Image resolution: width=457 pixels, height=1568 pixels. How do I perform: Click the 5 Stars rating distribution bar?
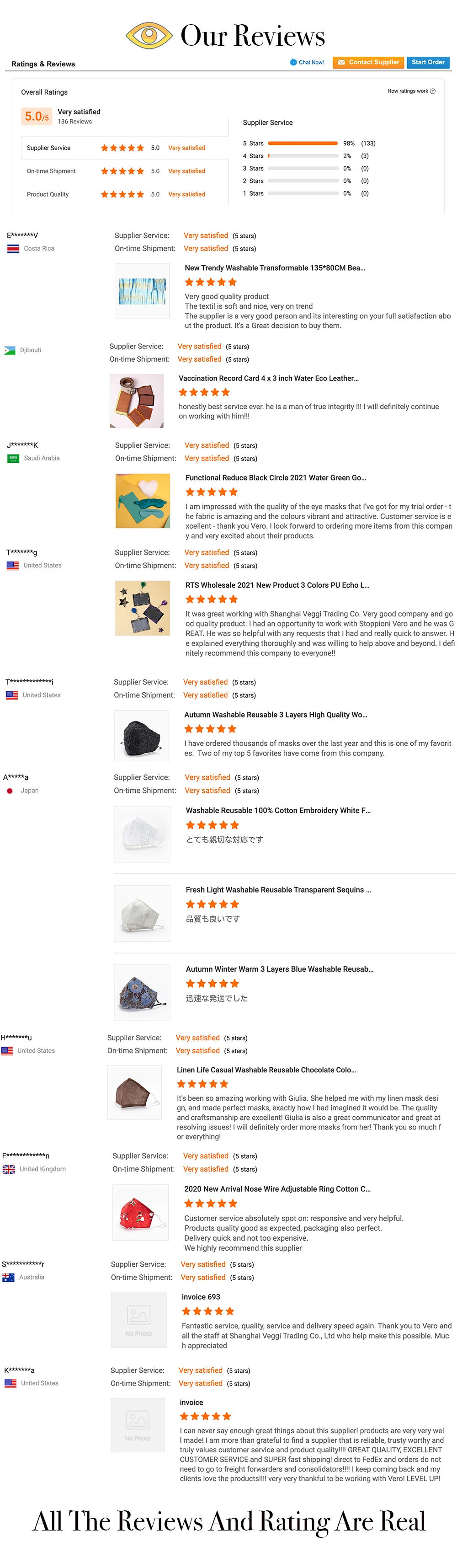click(303, 144)
